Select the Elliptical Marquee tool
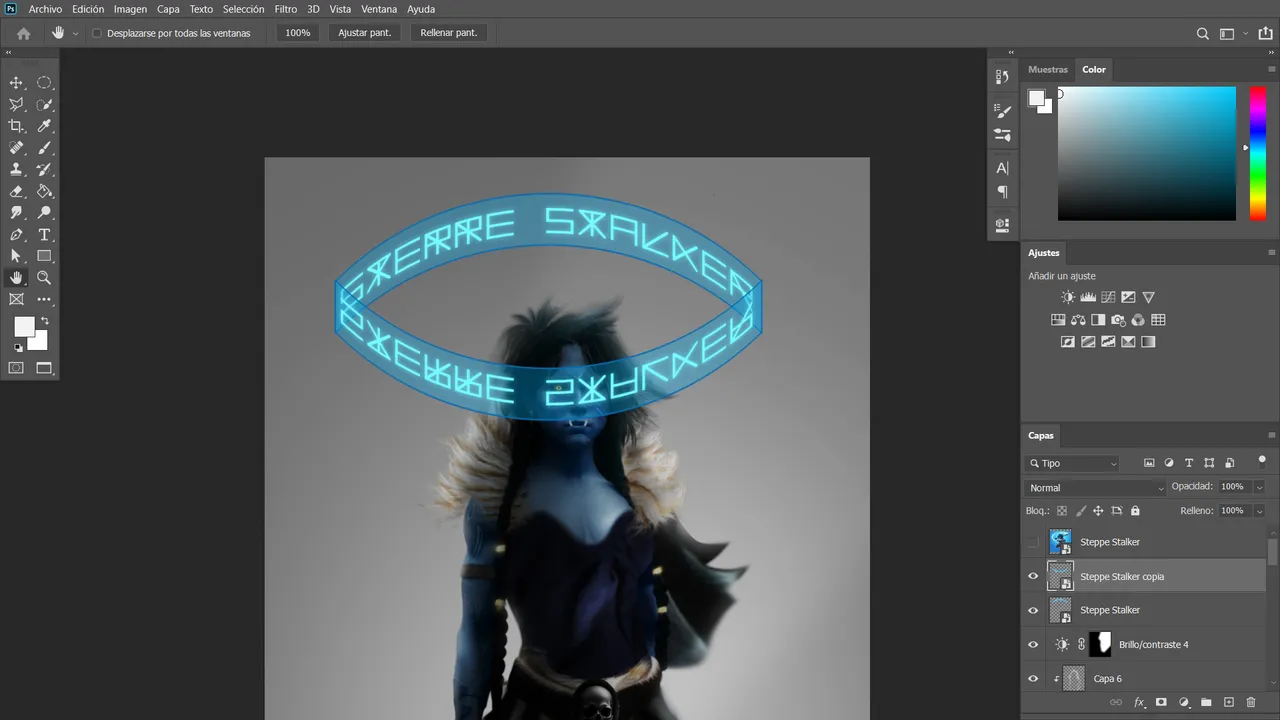The height and width of the screenshot is (720, 1280). pos(44,83)
